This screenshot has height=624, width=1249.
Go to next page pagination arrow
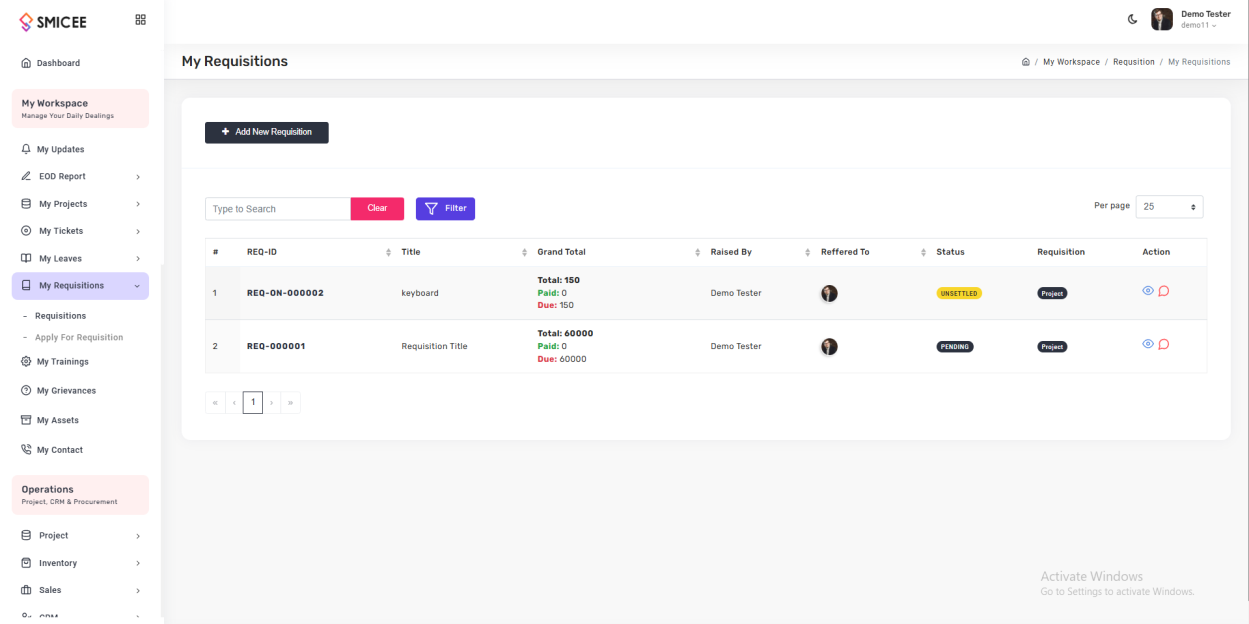tap(273, 402)
